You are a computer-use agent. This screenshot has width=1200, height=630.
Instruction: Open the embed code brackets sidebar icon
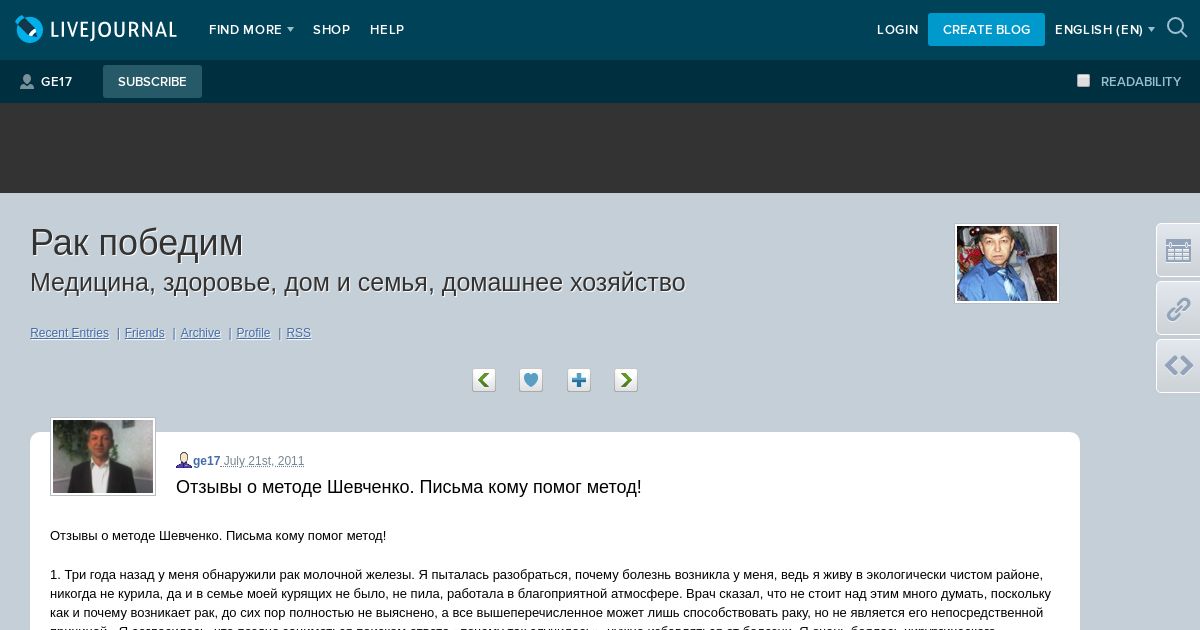click(x=1178, y=366)
